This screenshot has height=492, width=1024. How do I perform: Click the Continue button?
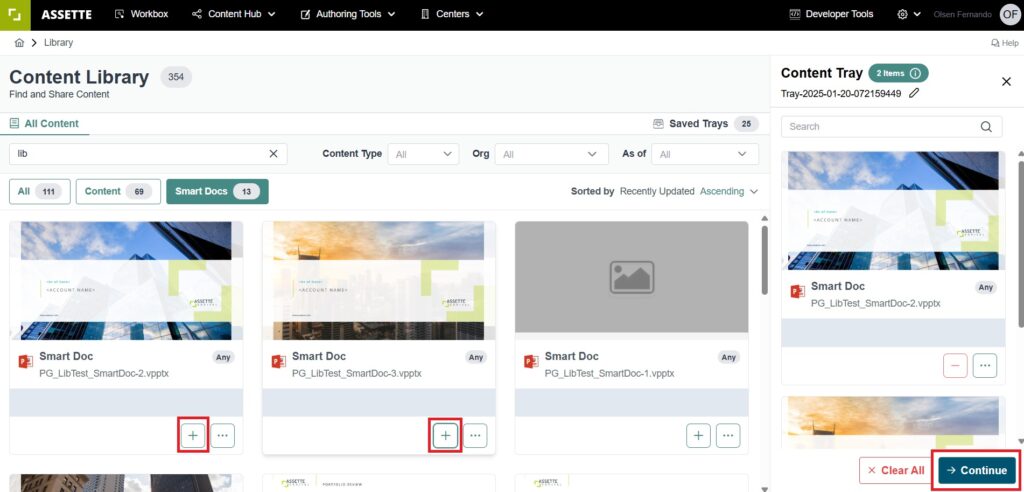(x=977, y=470)
